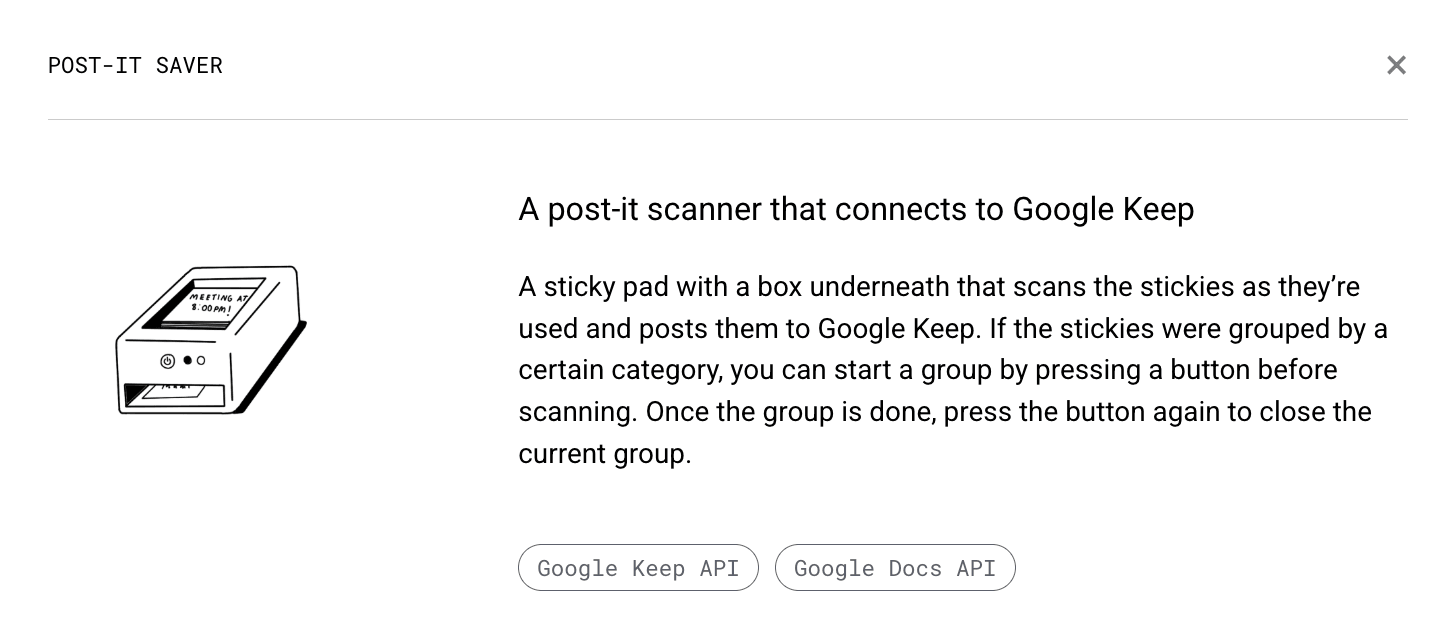Click the POST-IT SAVER header label
Viewport: 1452px width, 638px height.
(x=135, y=65)
